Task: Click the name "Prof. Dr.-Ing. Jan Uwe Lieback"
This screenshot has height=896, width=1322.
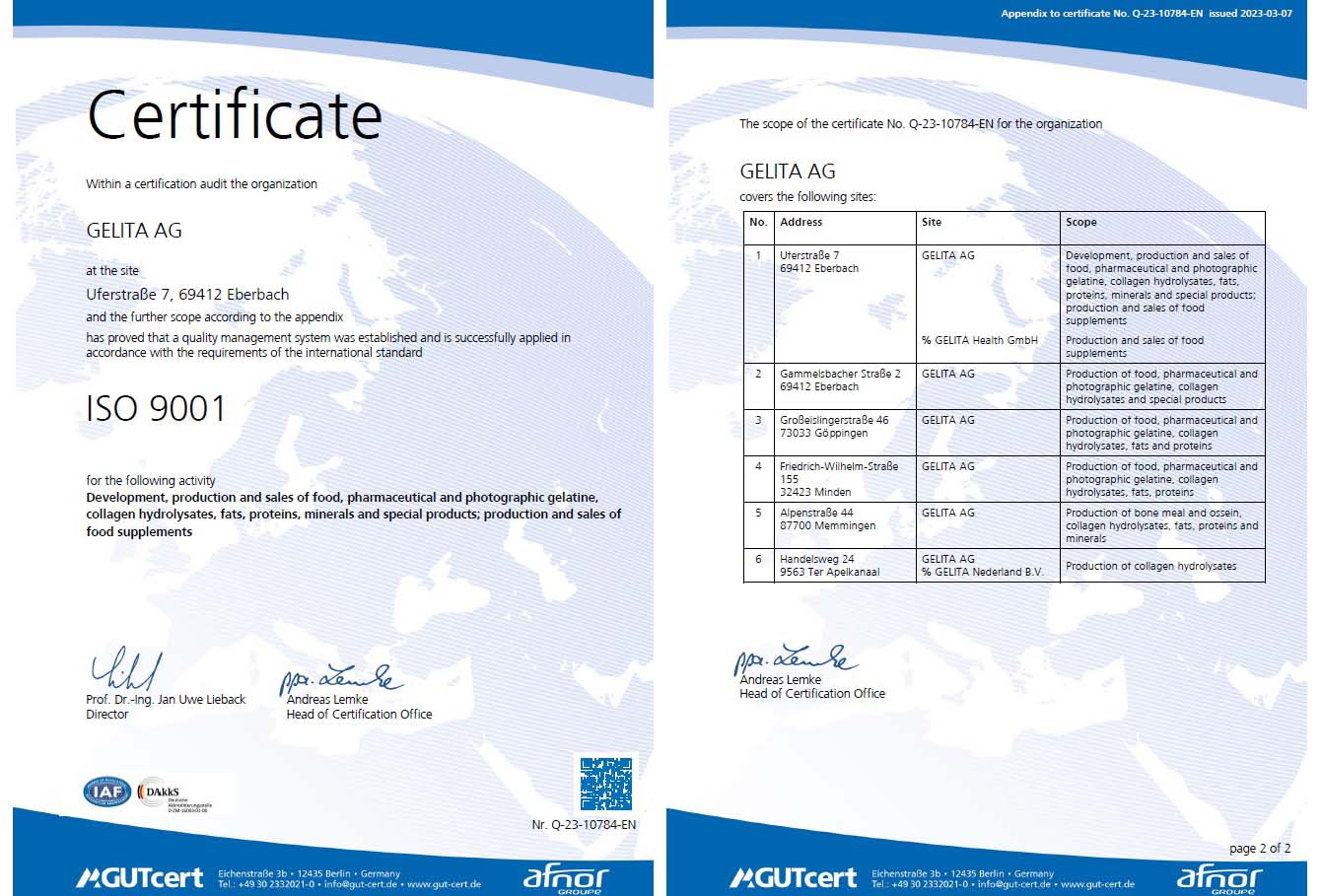Action: pos(166,699)
